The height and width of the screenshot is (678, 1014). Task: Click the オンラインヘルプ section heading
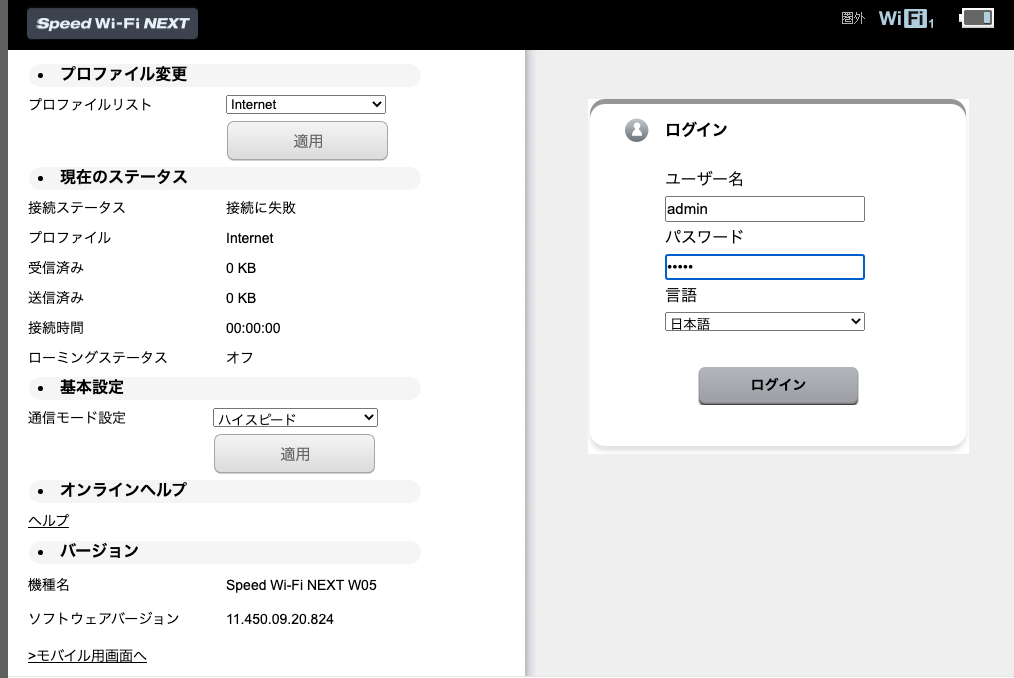click(x=124, y=490)
